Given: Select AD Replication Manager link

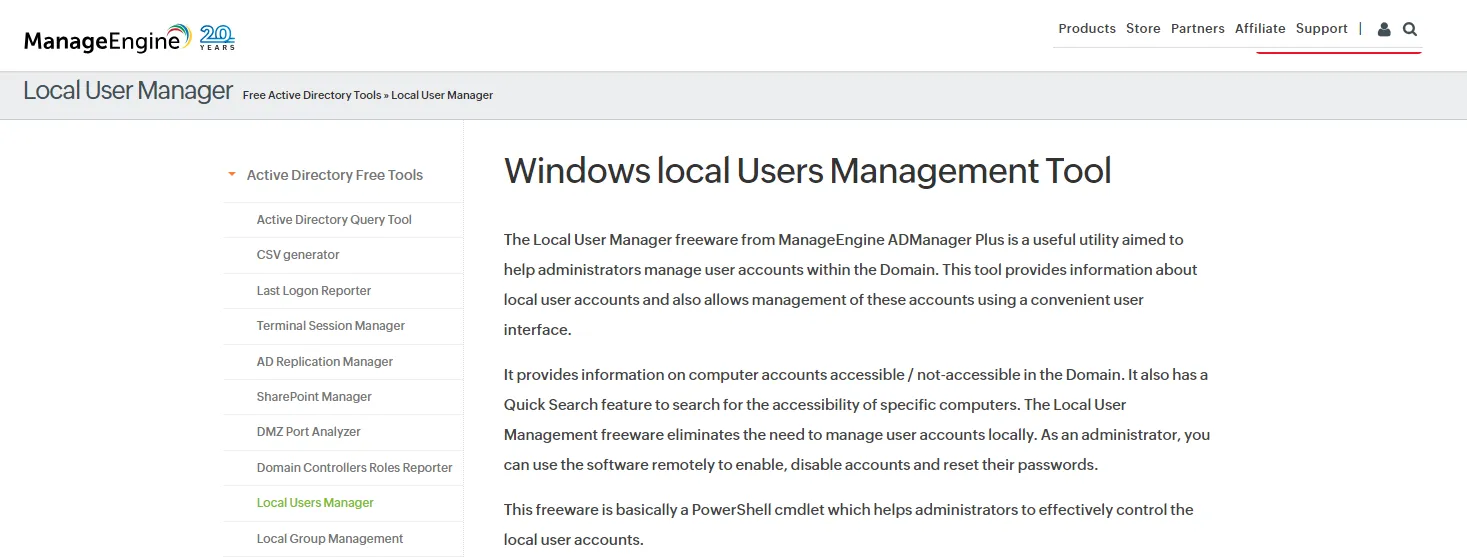Looking at the screenshot, I should [x=325, y=362].
